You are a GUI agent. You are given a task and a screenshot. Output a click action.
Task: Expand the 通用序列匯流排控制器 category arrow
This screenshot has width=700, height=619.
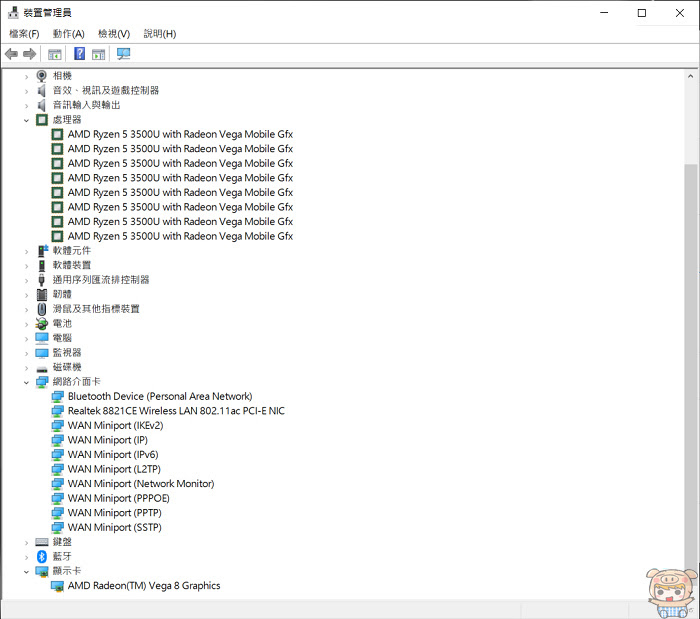click(x=26, y=281)
